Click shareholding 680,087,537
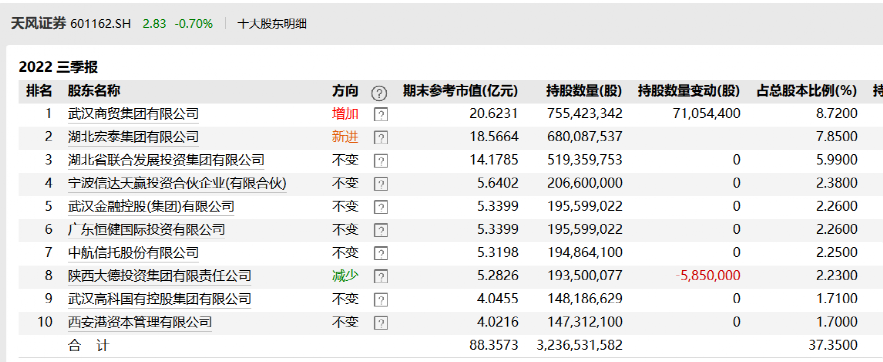The width and height of the screenshot is (883, 362). (585, 137)
